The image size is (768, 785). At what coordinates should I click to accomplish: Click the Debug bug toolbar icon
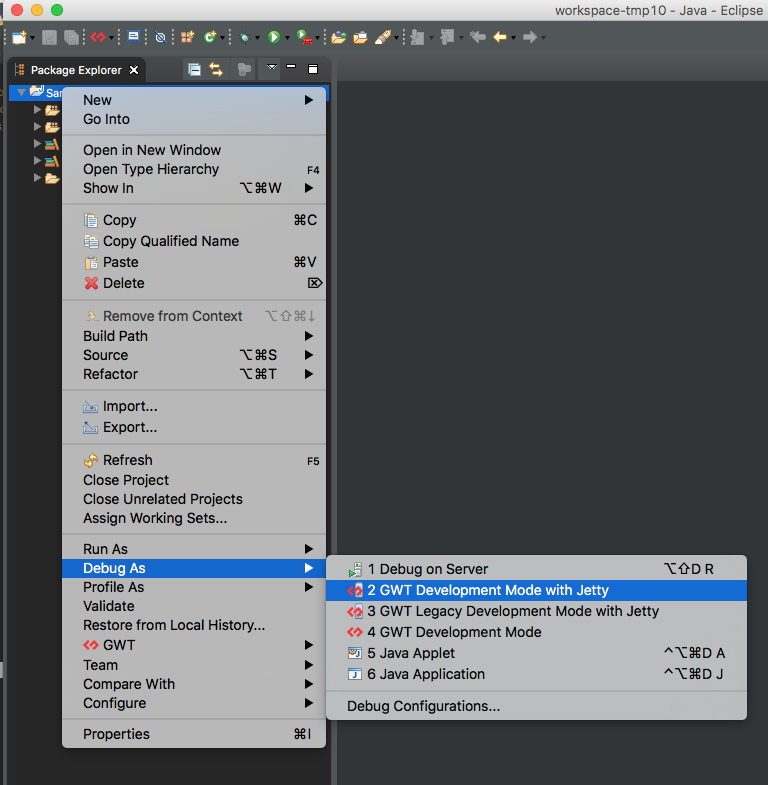point(245,38)
